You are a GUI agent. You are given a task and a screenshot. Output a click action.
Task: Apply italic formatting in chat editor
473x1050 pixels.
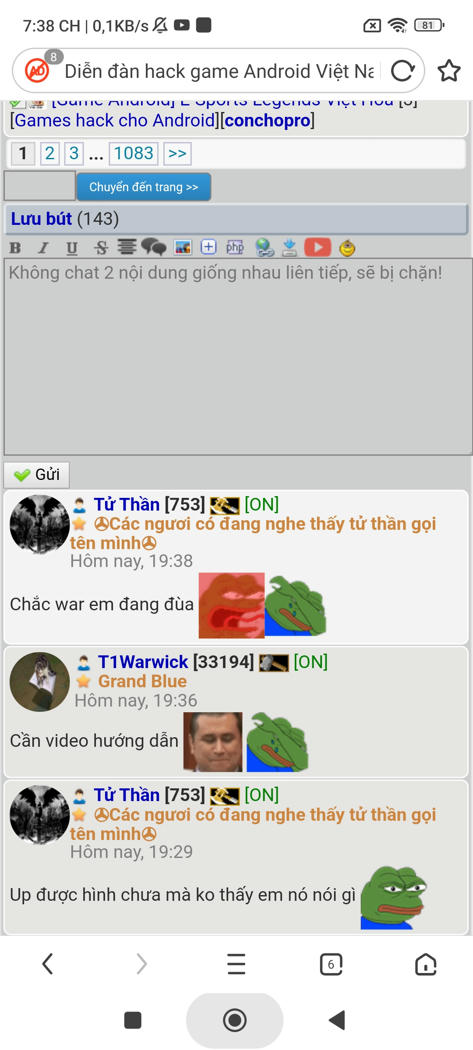[43, 248]
